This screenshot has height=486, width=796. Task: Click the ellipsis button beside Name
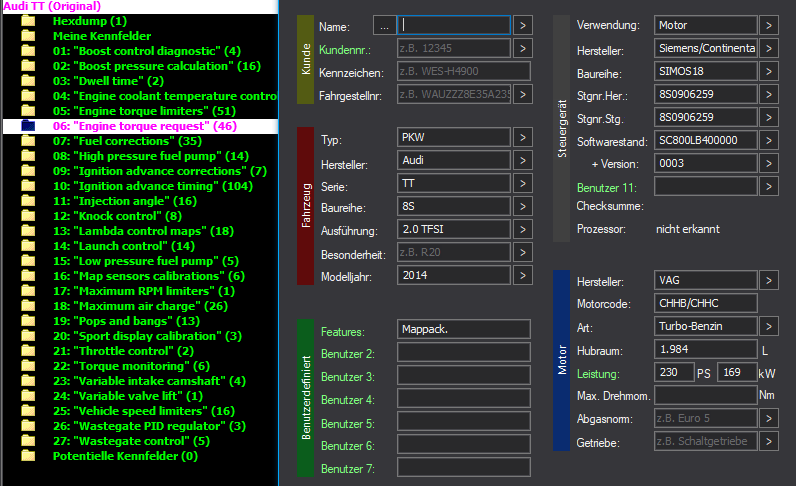(x=384, y=26)
